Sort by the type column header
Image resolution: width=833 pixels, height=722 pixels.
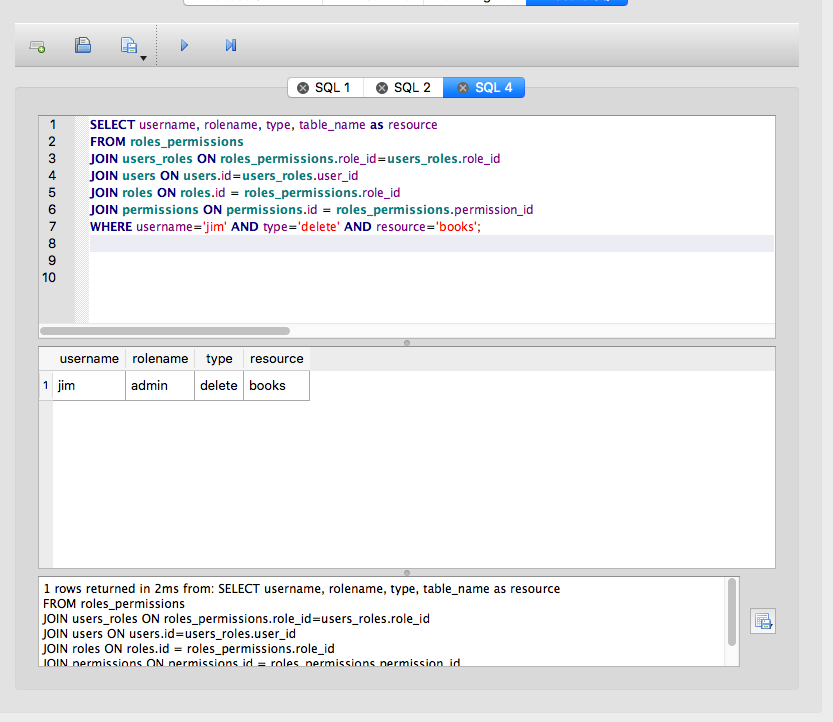pos(219,359)
